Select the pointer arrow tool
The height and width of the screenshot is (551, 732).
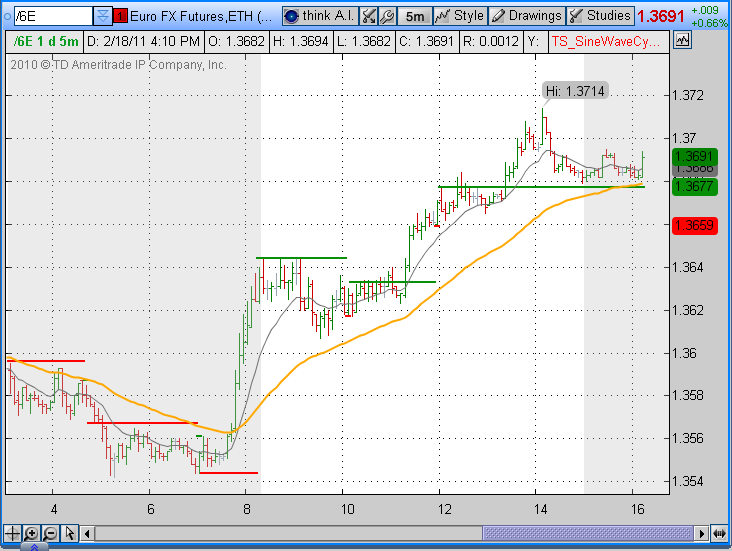tap(70, 533)
